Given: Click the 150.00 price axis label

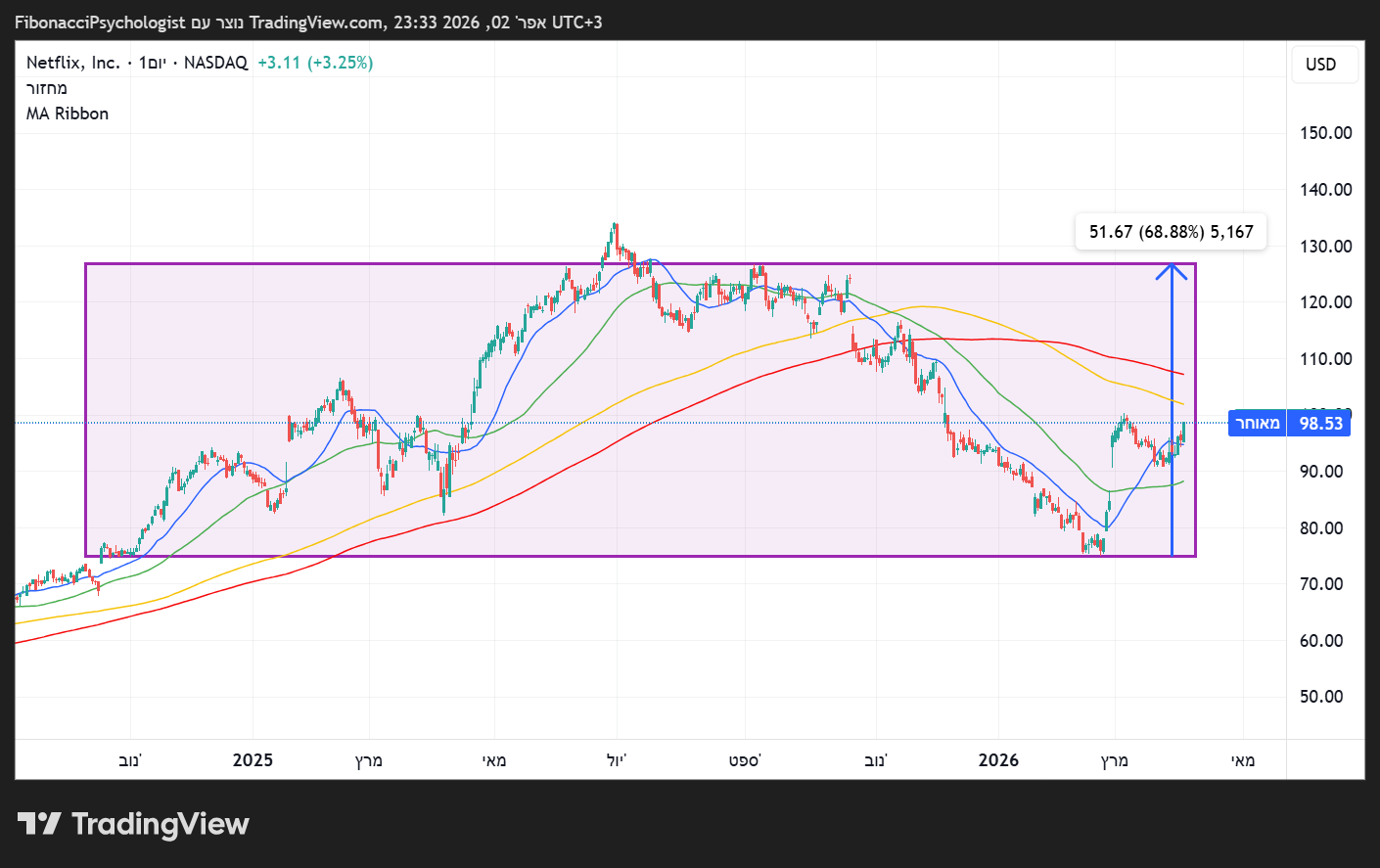Looking at the screenshot, I should tap(1325, 133).
